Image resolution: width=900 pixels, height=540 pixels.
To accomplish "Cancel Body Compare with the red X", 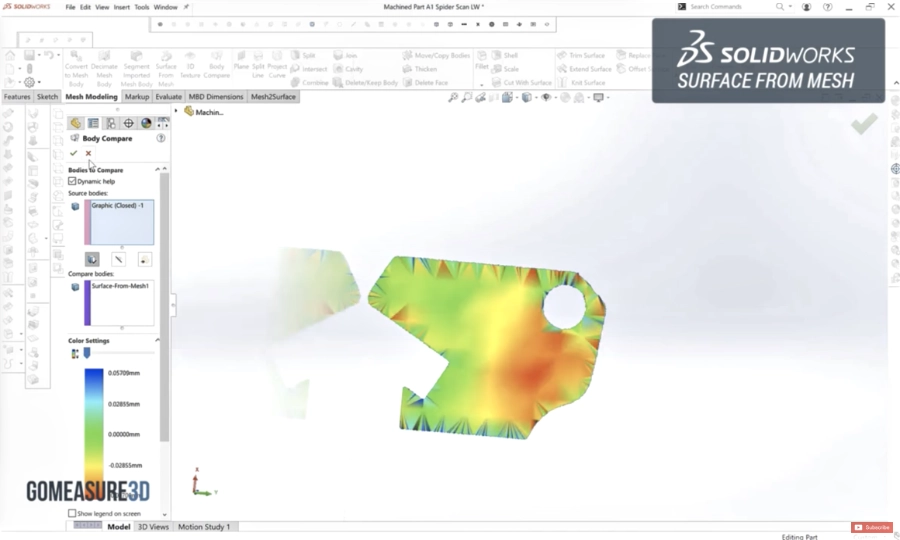I will [x=88, y=153].
